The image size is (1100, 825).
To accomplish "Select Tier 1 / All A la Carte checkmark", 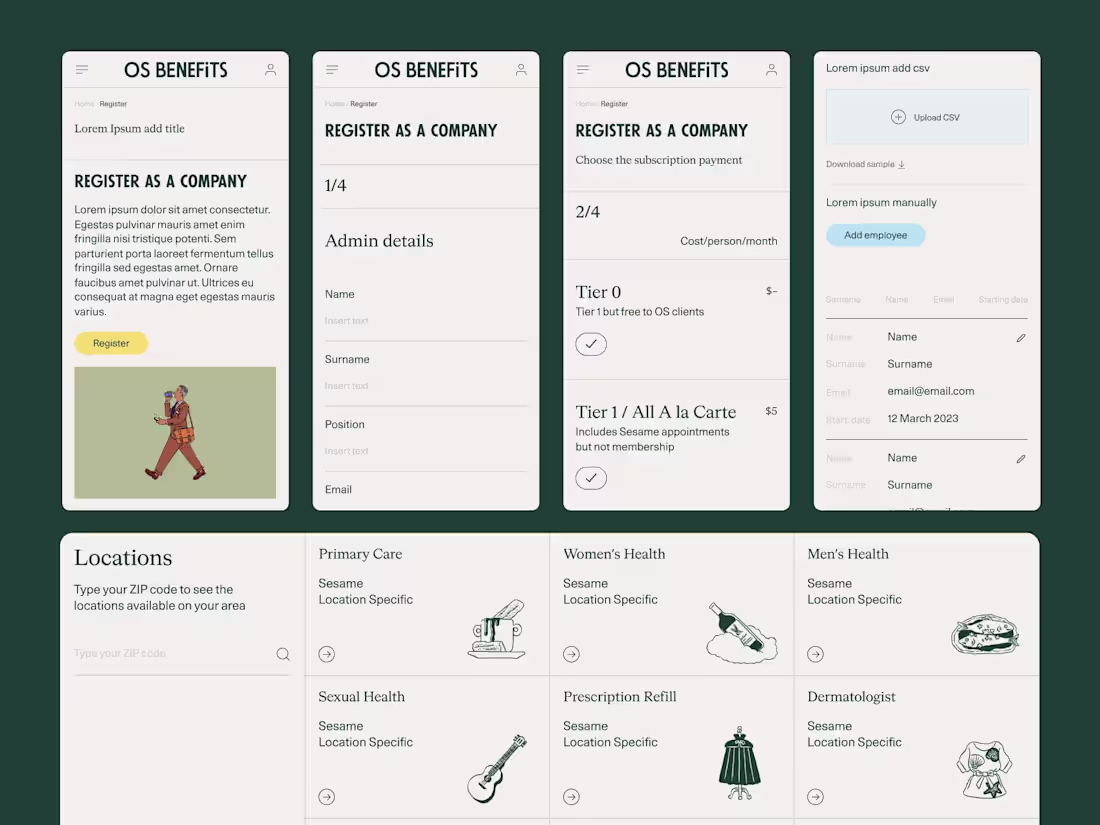I will [x=591, y=478].
